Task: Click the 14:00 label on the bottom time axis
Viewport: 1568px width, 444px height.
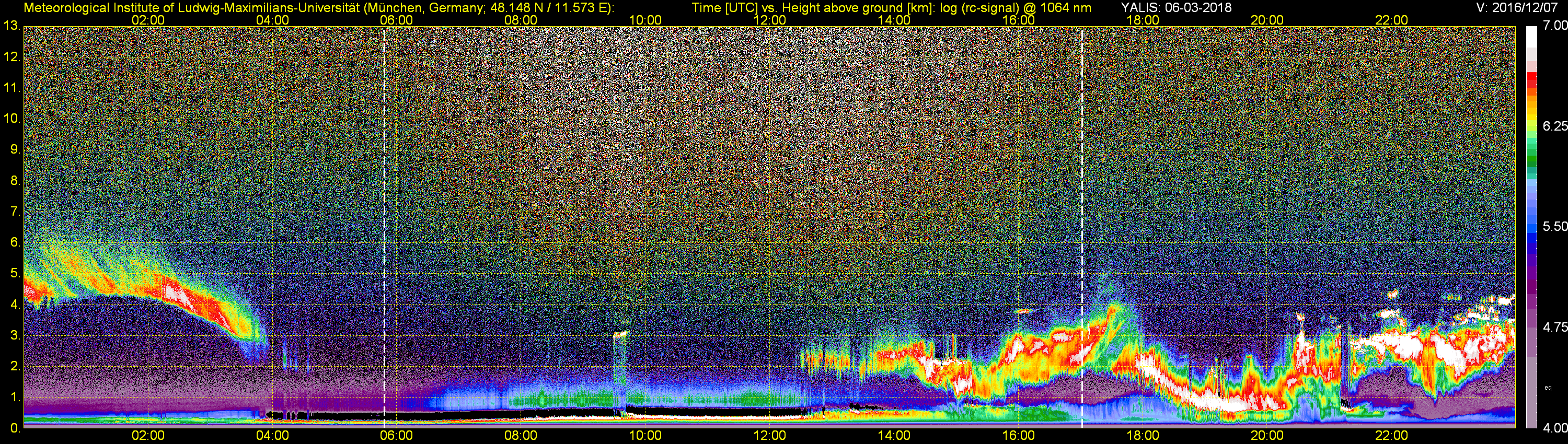Action: point(894,436)
